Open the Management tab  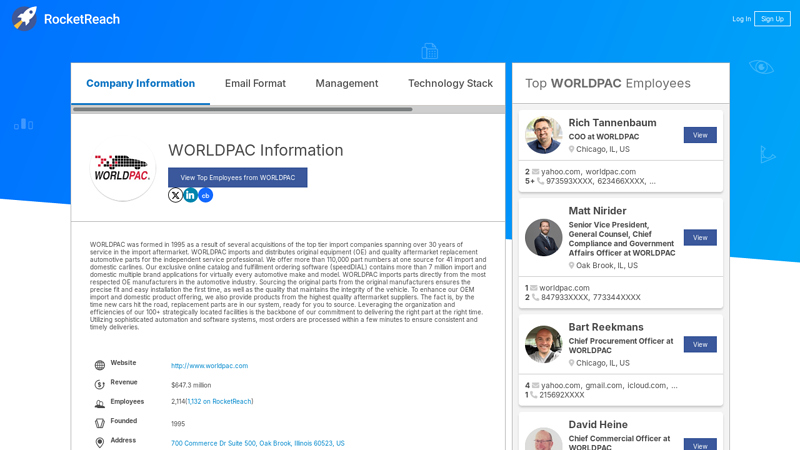pos(346,83)
